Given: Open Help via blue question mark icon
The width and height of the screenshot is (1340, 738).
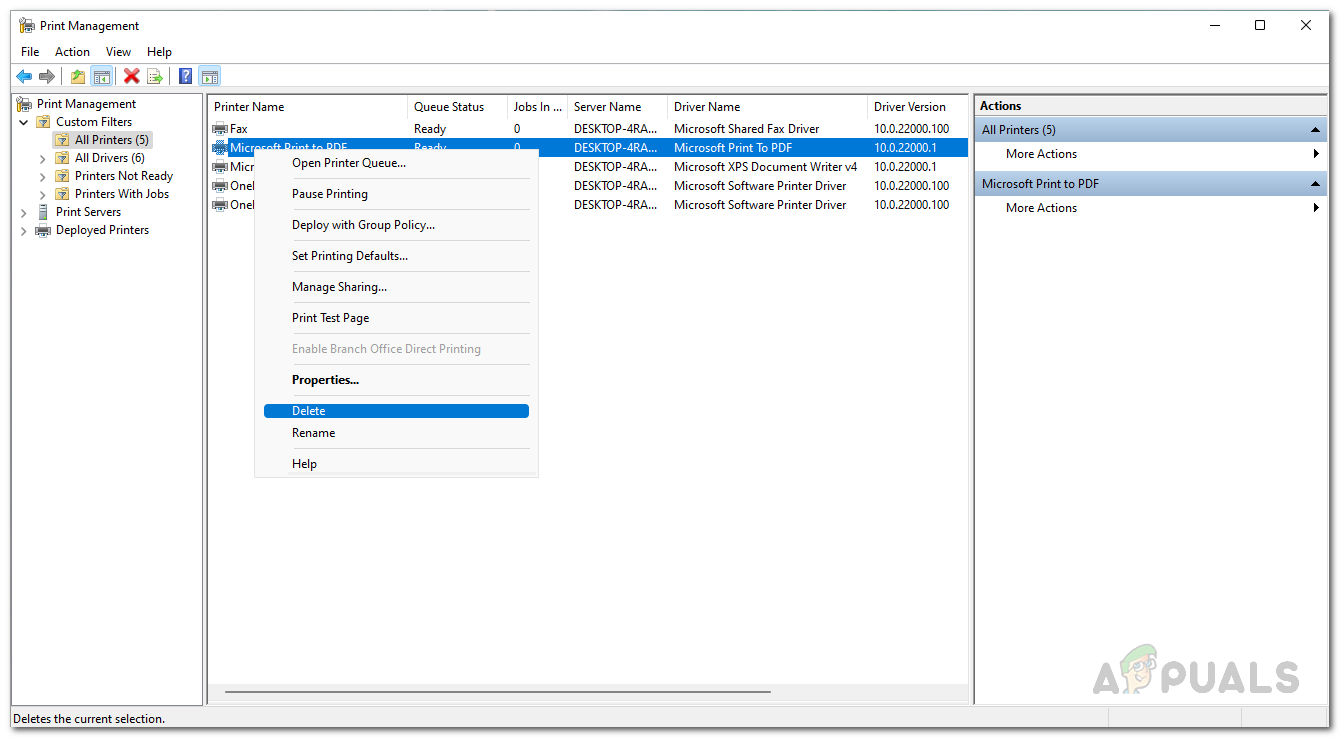Looking at the screenshot, I should 185,76.
